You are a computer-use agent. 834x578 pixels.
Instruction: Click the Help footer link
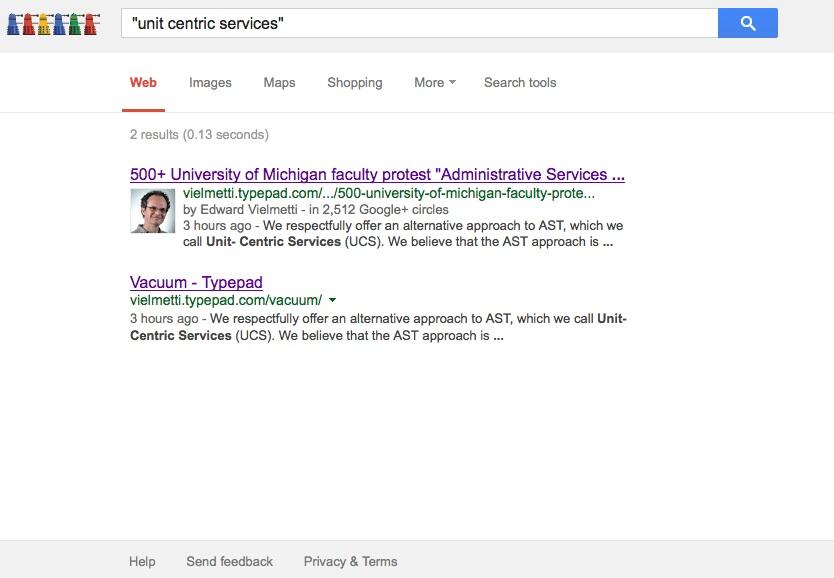tap(142, 562)
